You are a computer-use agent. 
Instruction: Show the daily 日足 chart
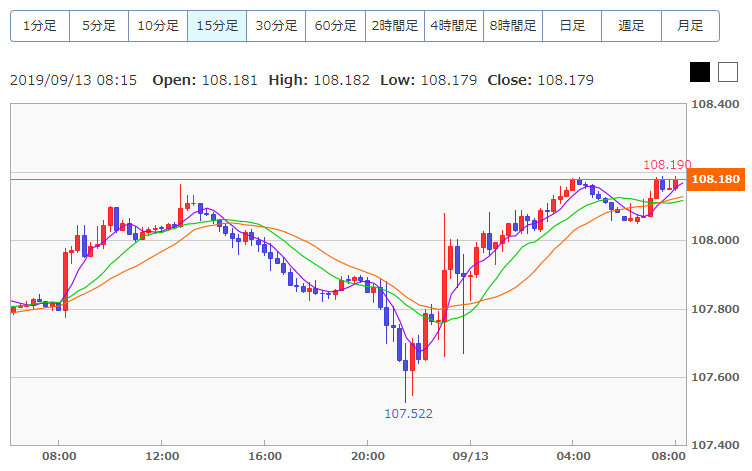[572, 26]
